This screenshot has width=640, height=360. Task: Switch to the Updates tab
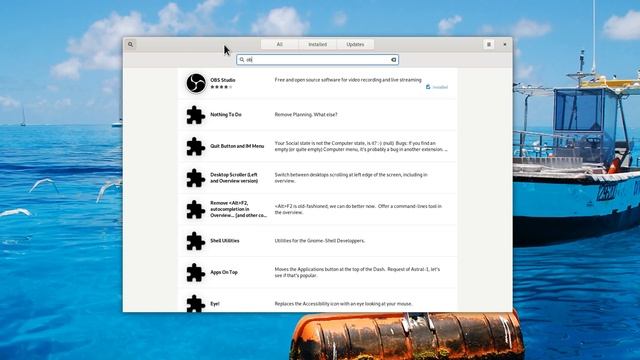(x=355, y=44)
